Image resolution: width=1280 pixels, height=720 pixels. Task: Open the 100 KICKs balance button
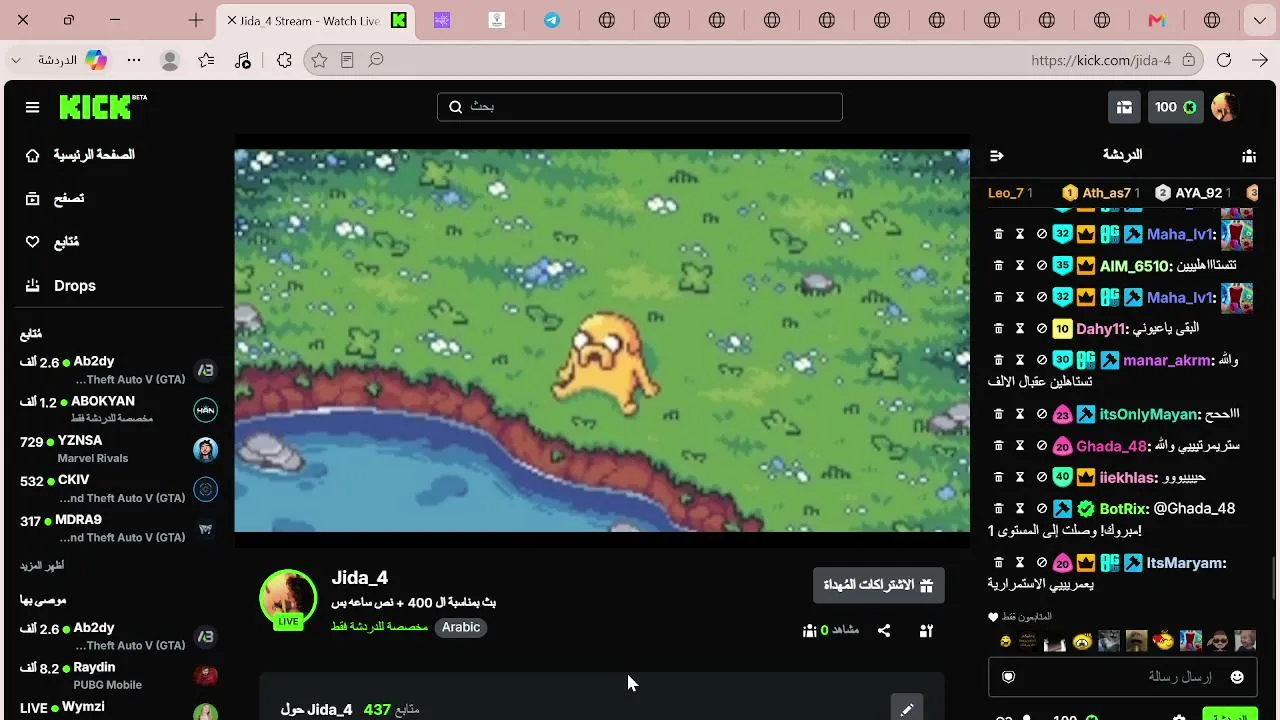pyautogui.click(x=1175, y=107)
